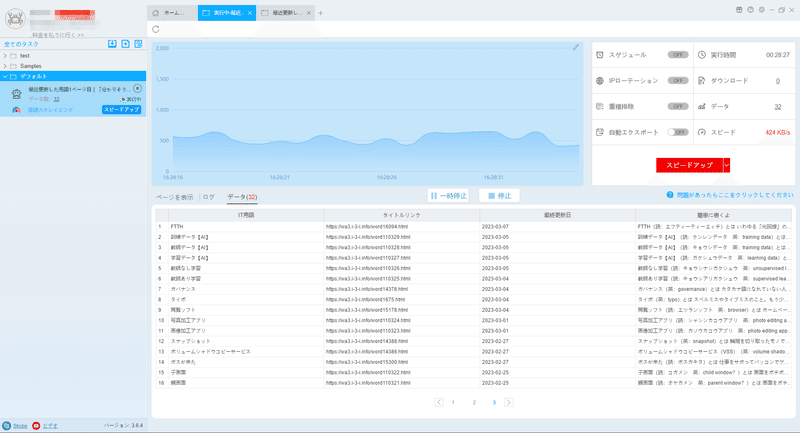Screen dimensions: 800x433
Task: Click the third icon beside 全てのタスク header
Action: click(x=138, y=44)
